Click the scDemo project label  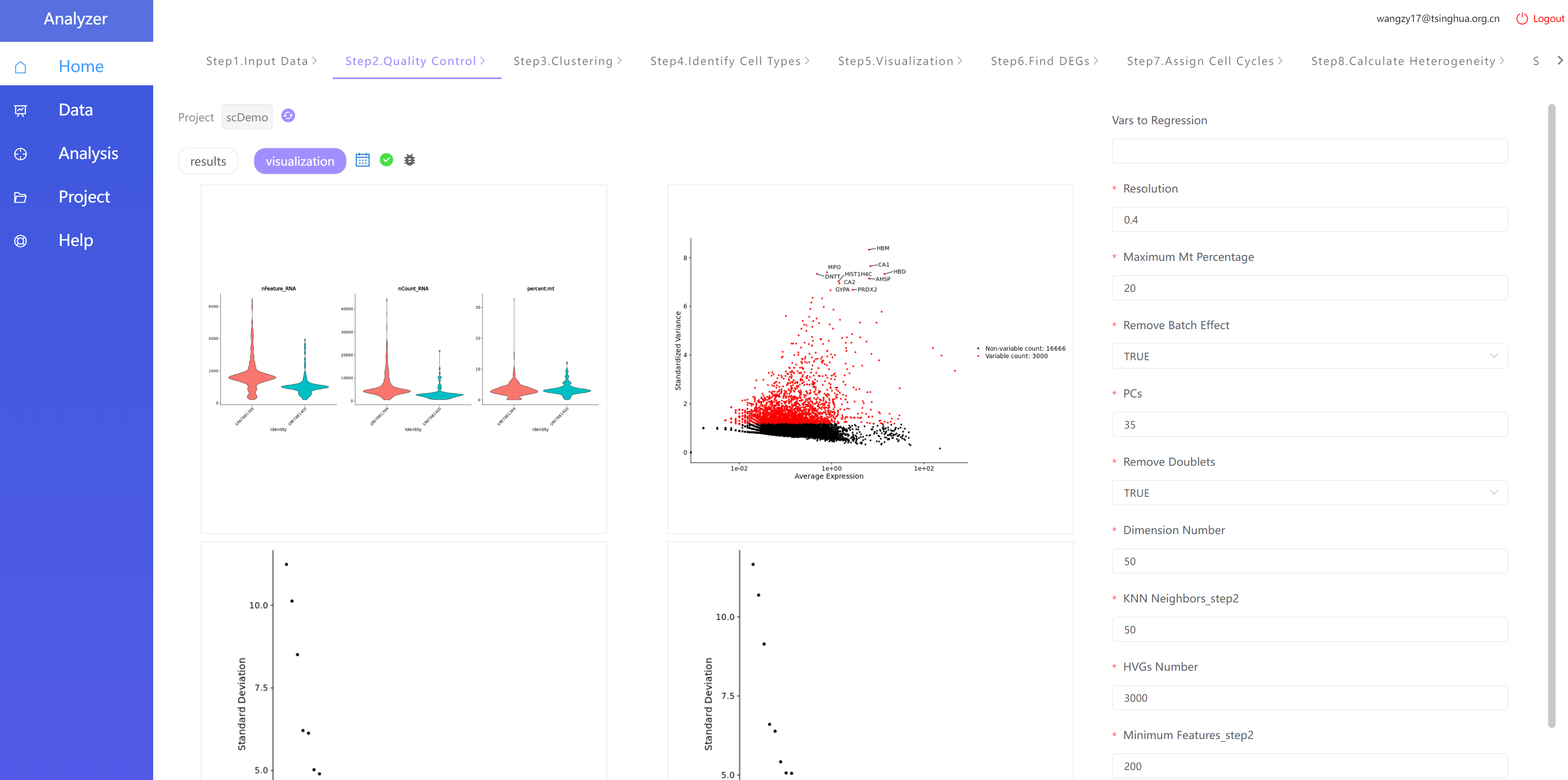(x=248, y=117)
